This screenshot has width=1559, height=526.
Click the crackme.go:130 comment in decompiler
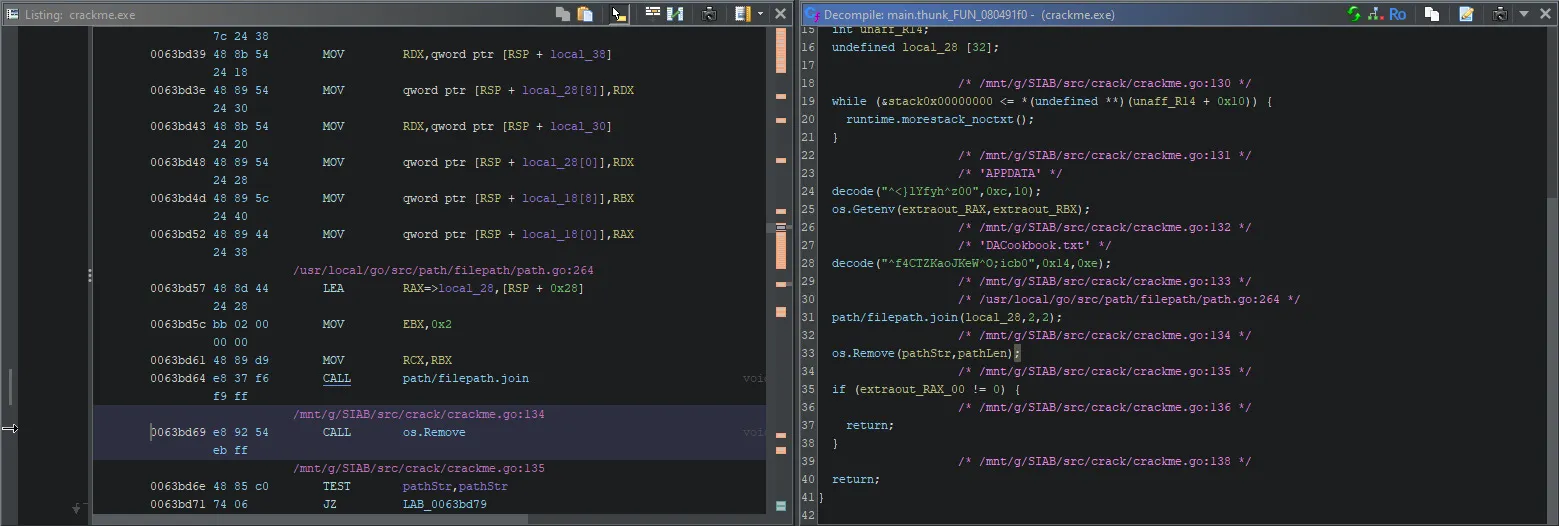(1104, 83)
